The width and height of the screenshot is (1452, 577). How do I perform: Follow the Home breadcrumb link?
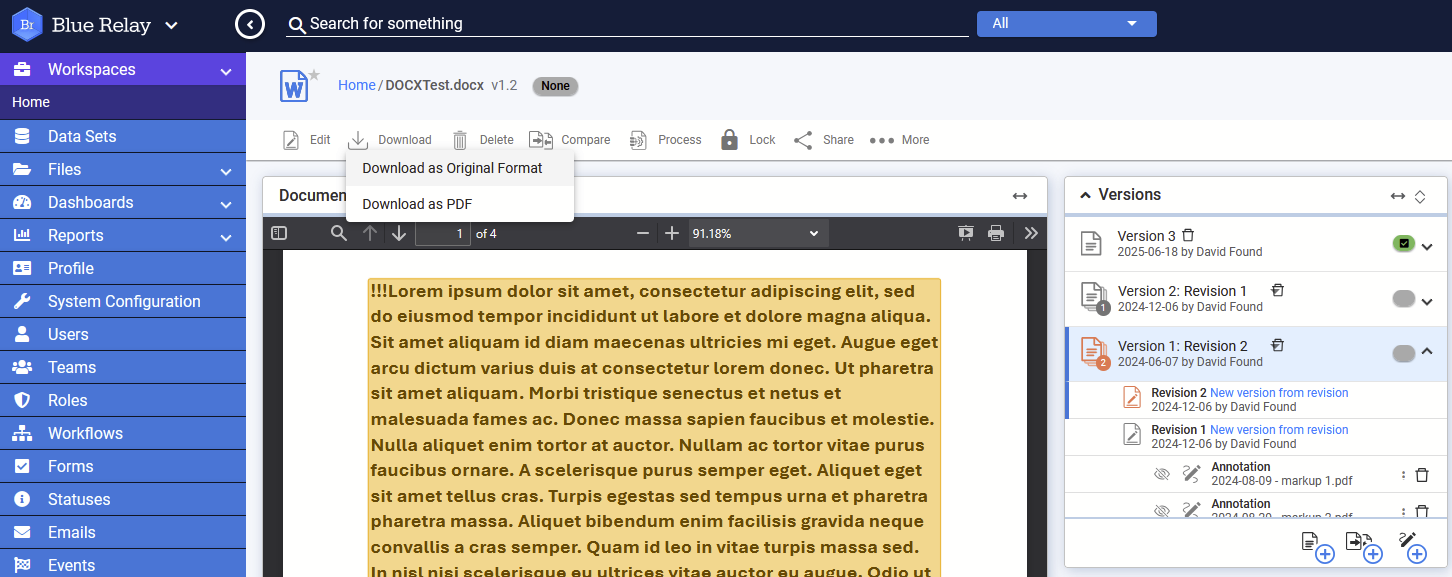(356, 85)
